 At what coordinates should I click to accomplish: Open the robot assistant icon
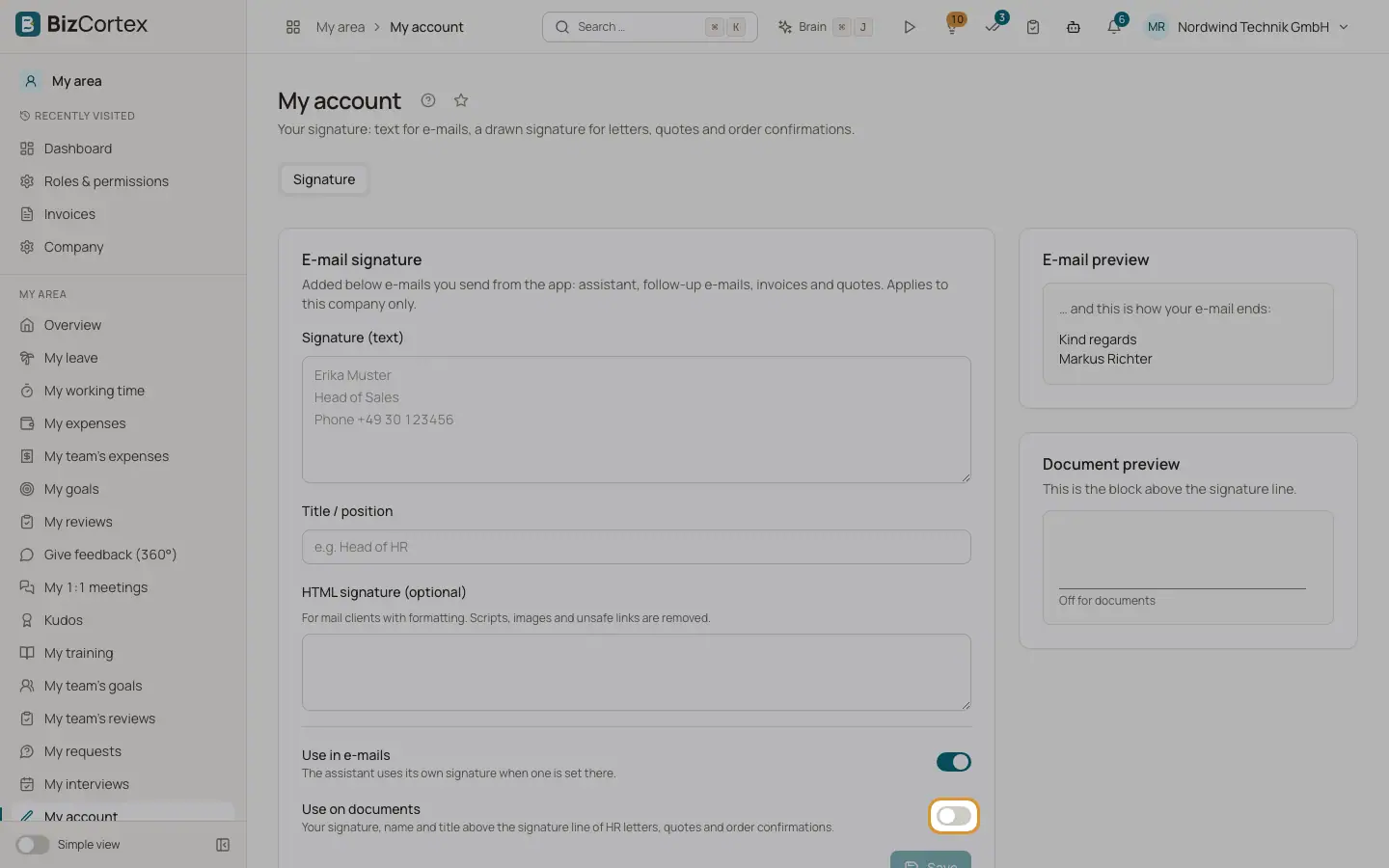1074,27
